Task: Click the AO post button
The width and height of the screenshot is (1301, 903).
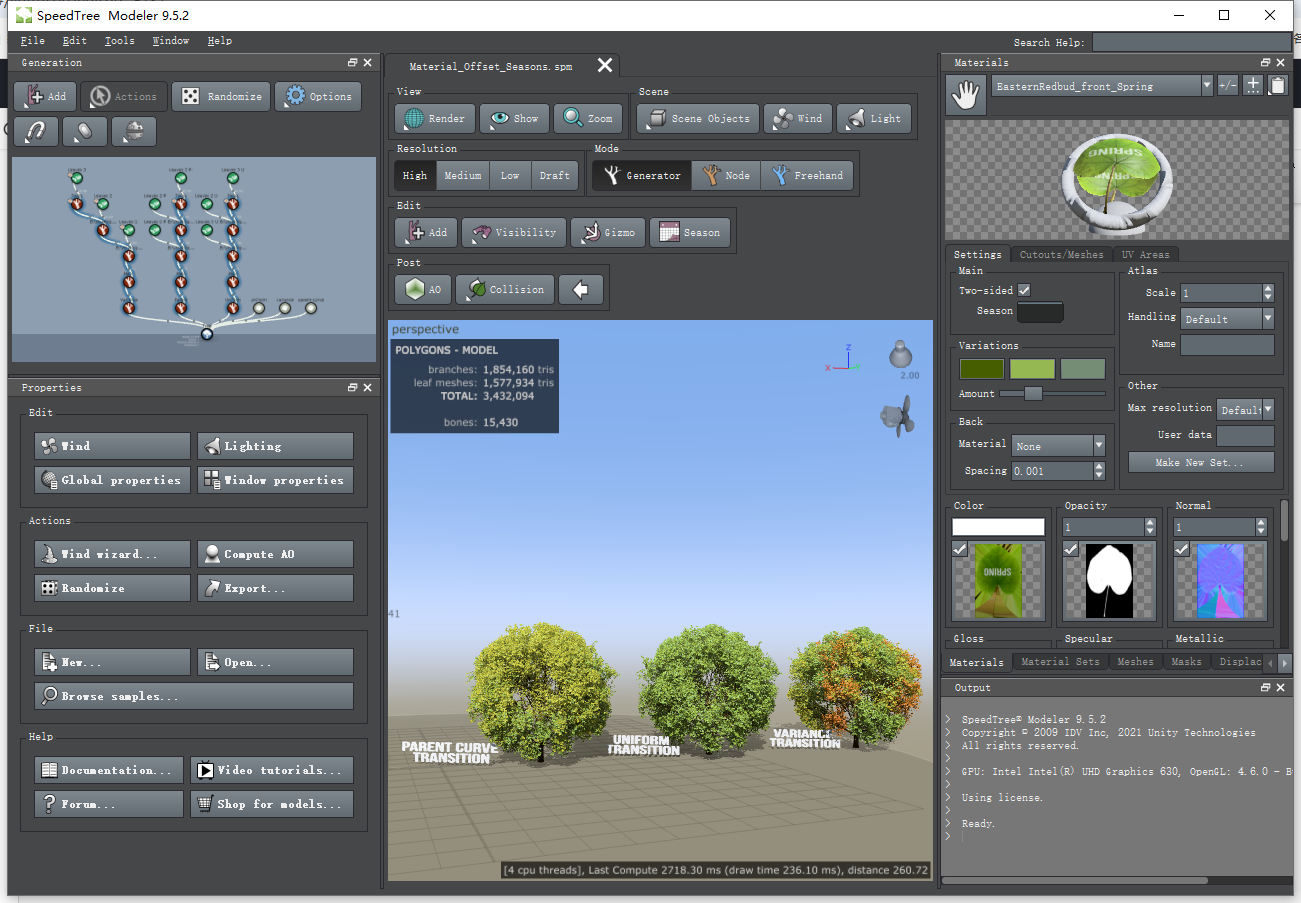Action: [424, 289]
